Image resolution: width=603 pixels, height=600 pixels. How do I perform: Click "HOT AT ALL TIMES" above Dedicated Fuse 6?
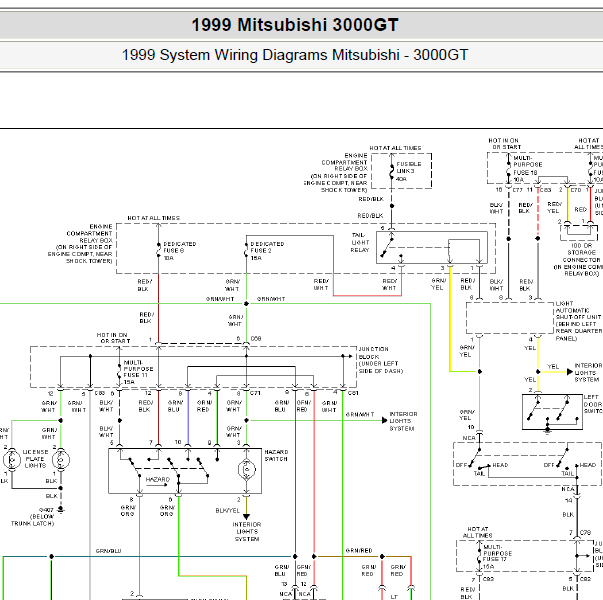tap(153, 218)
